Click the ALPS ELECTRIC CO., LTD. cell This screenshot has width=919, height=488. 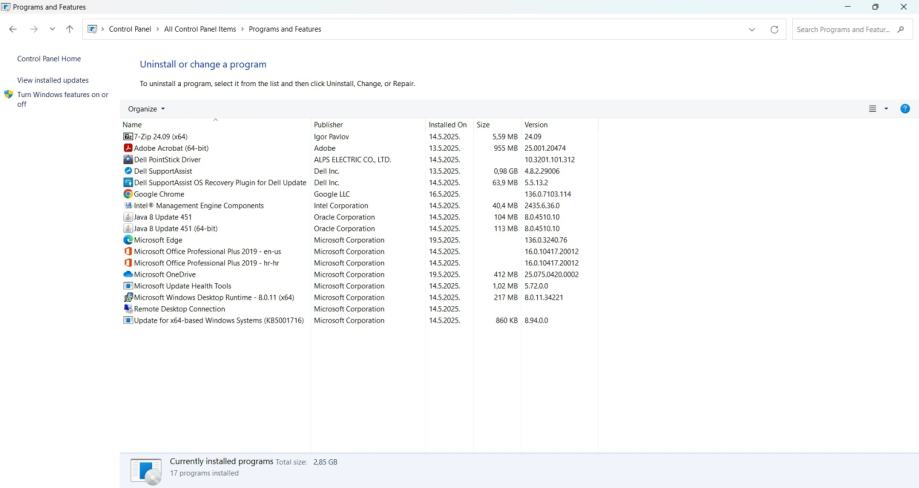pyautogui.click(x=352, y=159)
